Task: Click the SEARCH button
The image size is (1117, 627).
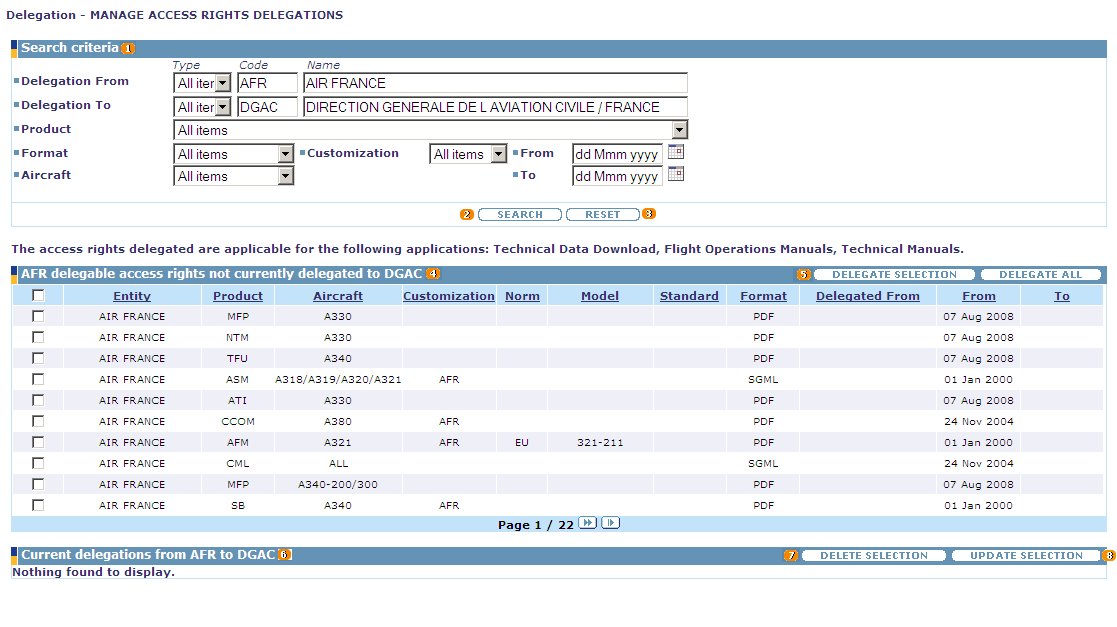Action: 520,214
